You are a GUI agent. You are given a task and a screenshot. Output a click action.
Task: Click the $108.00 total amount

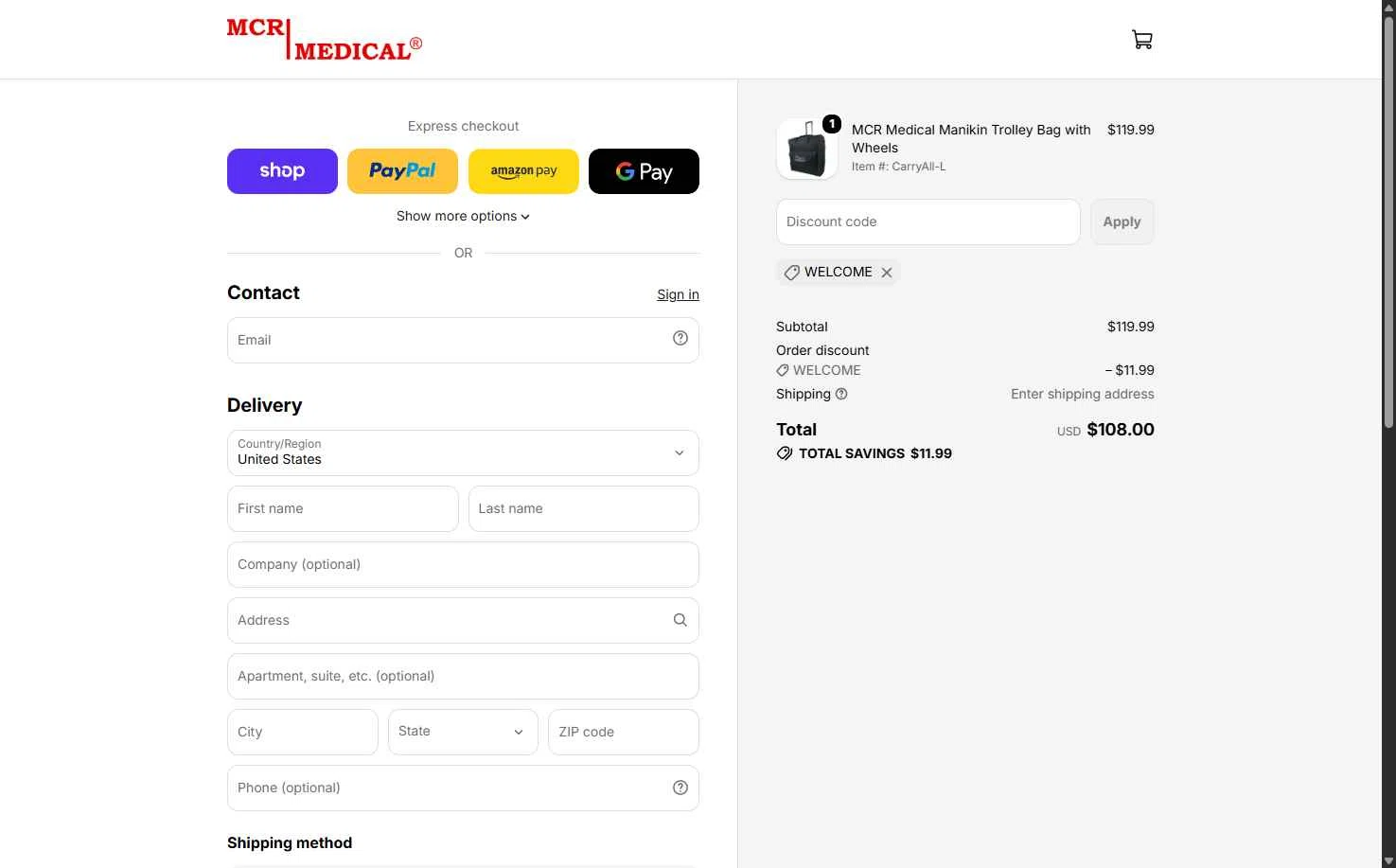[1121, 430]
